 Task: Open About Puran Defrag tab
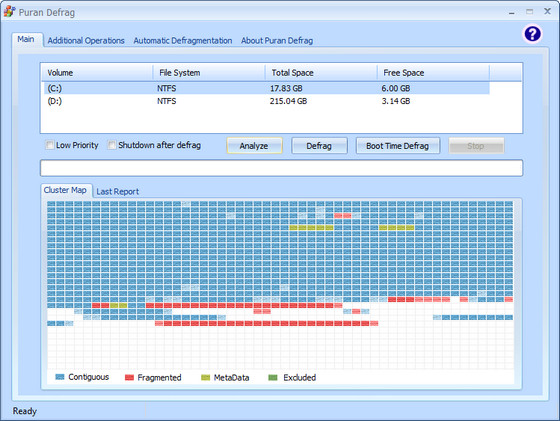coord(277,41)
